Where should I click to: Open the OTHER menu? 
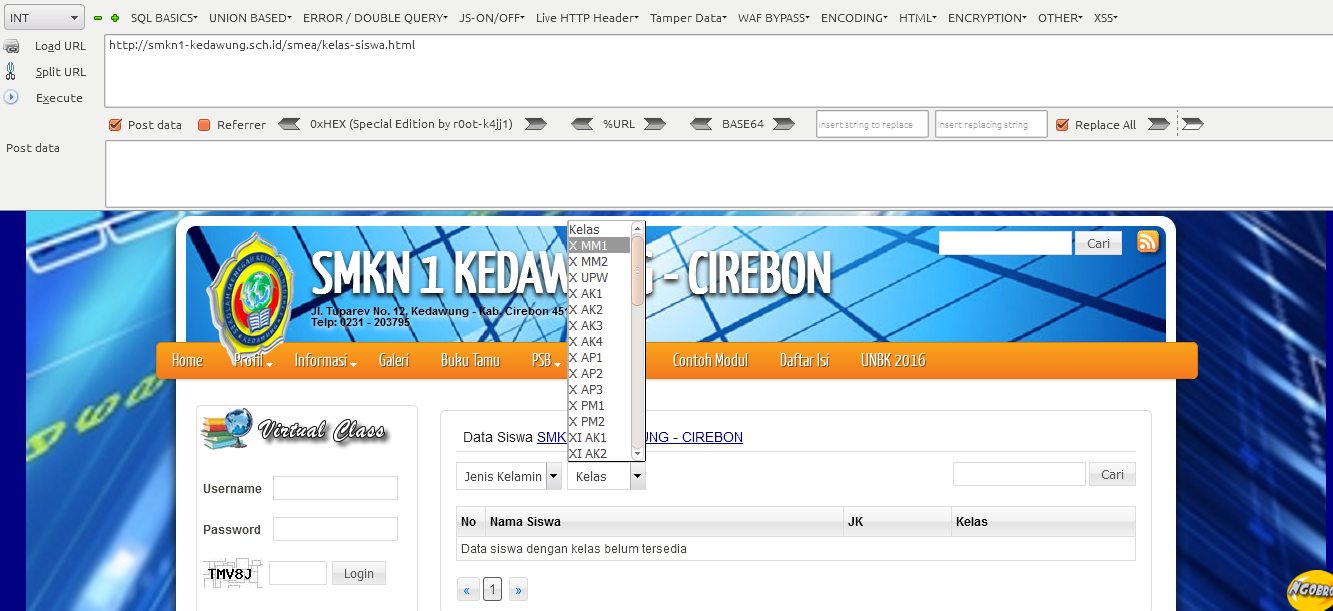1061,18
